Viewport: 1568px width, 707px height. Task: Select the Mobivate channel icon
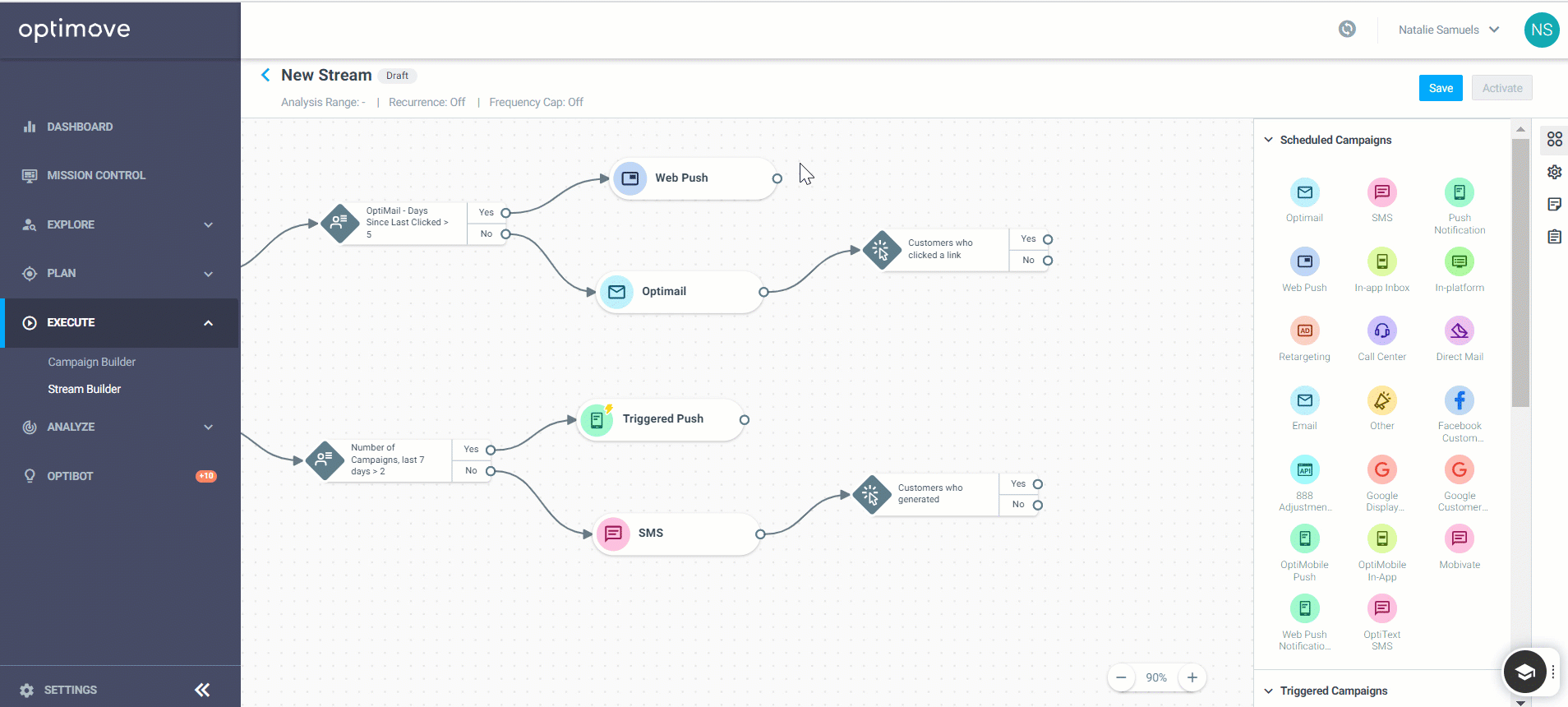(1460, 538)
